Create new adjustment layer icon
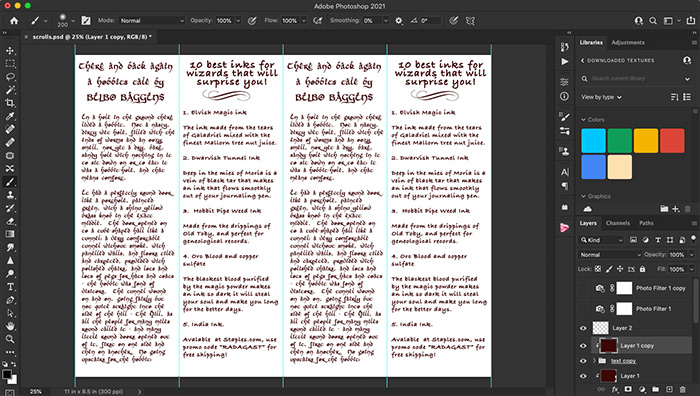The image size is (700, 396). point(642,390)
